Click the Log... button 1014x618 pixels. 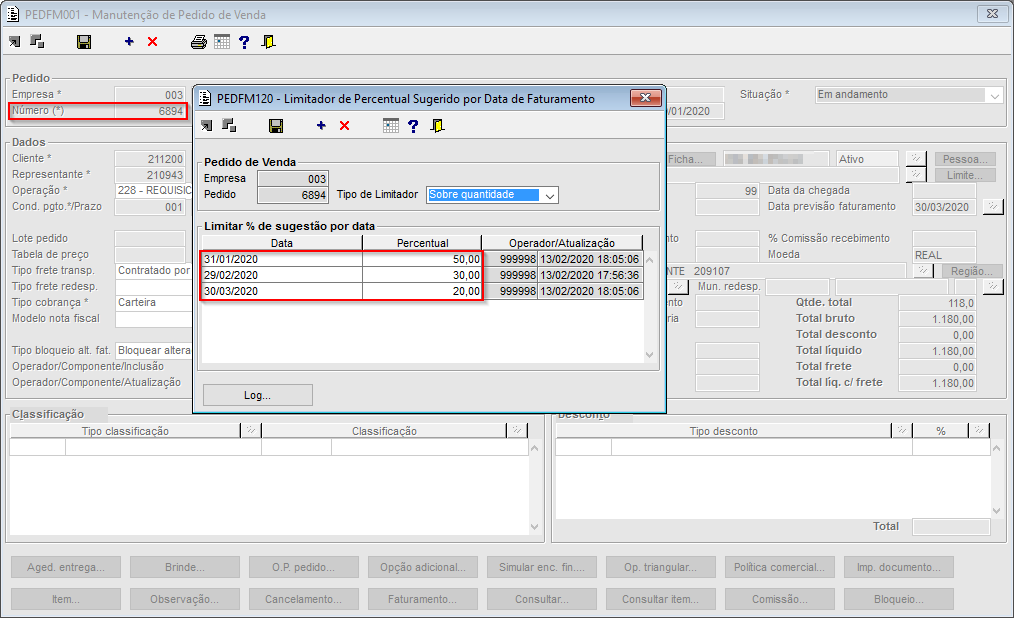(x=257, y=395)
